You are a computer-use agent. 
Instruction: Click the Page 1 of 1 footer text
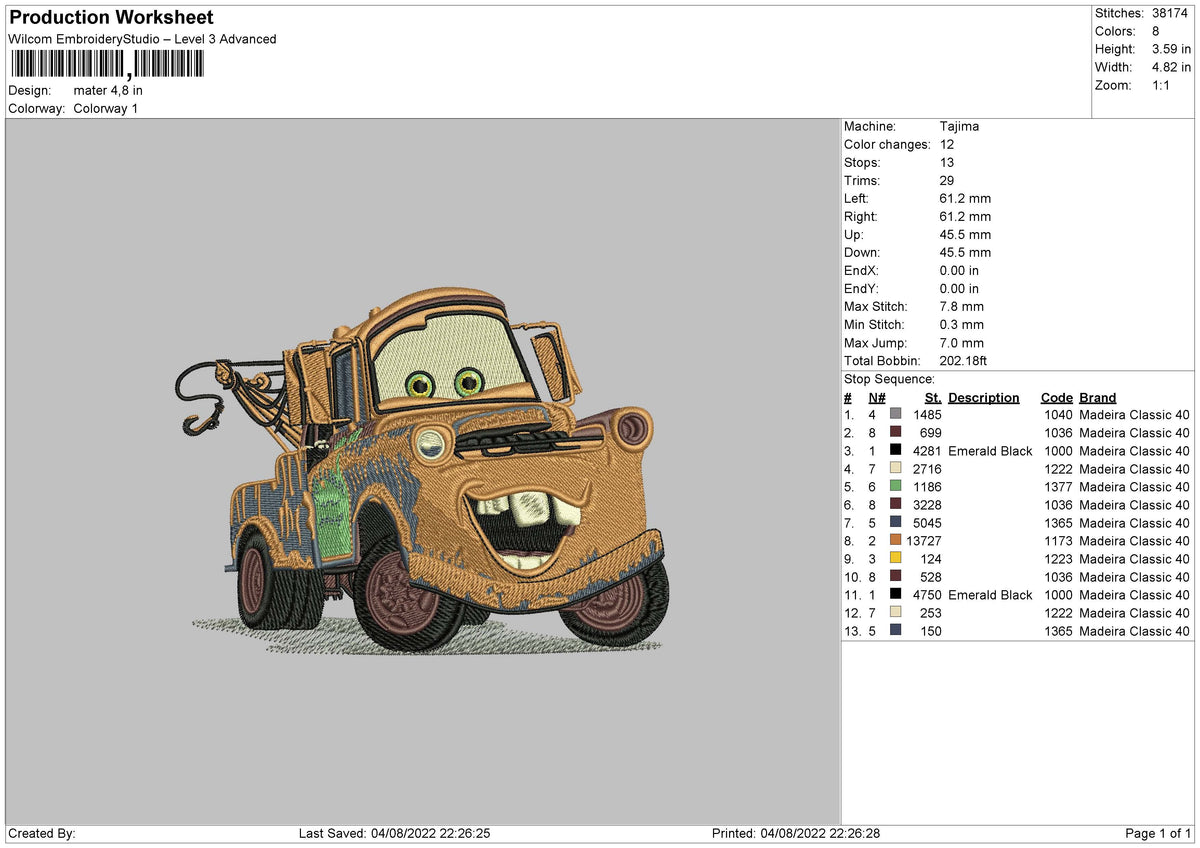pos(1159,834)
